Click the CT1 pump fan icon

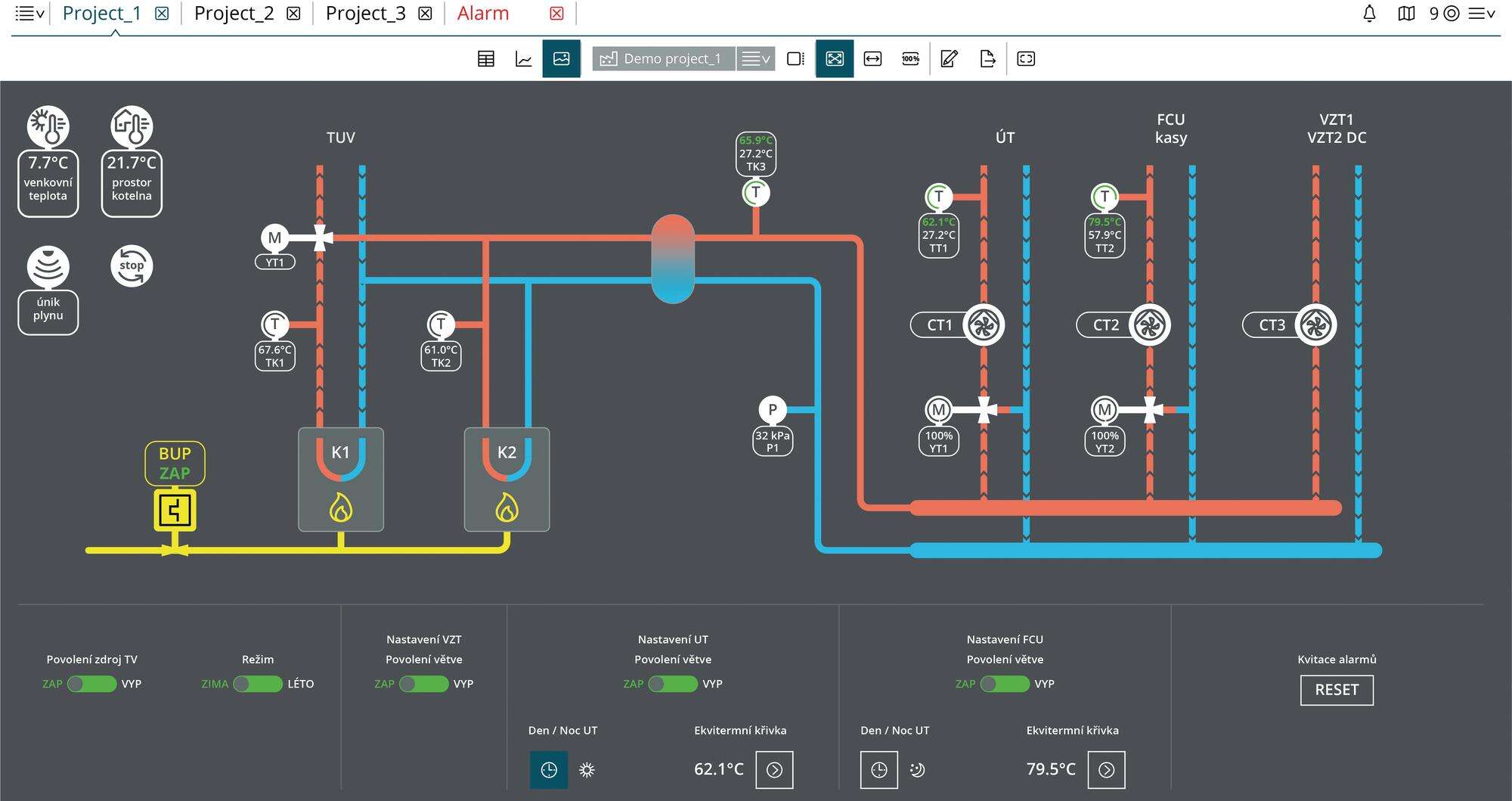tap(983, 325)
